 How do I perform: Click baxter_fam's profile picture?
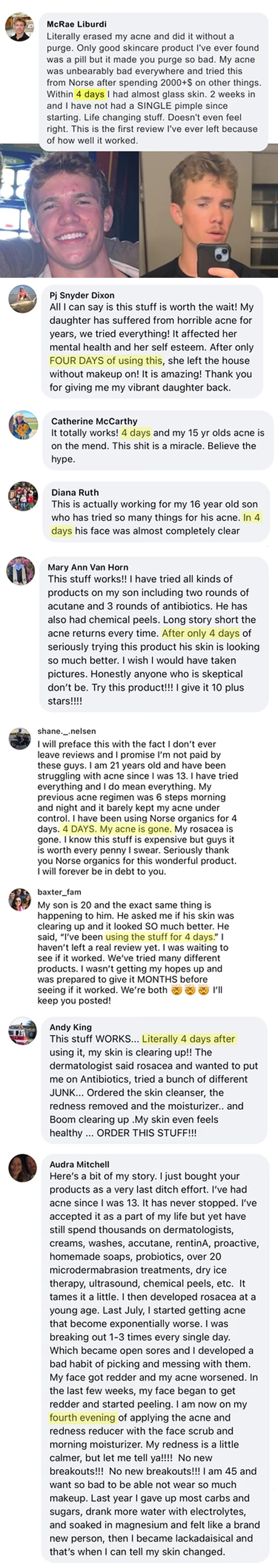[20, 899]
